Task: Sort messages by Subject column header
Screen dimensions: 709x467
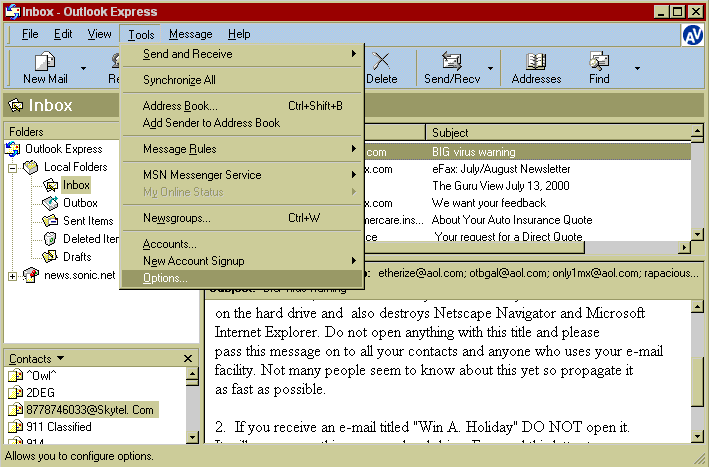Action: [558, 133]
